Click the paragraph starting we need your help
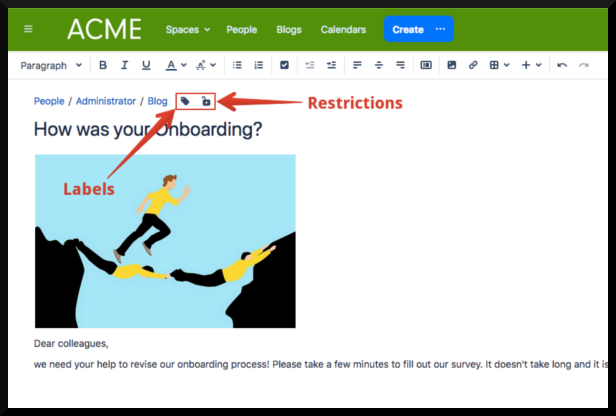 tap(321, 365)
